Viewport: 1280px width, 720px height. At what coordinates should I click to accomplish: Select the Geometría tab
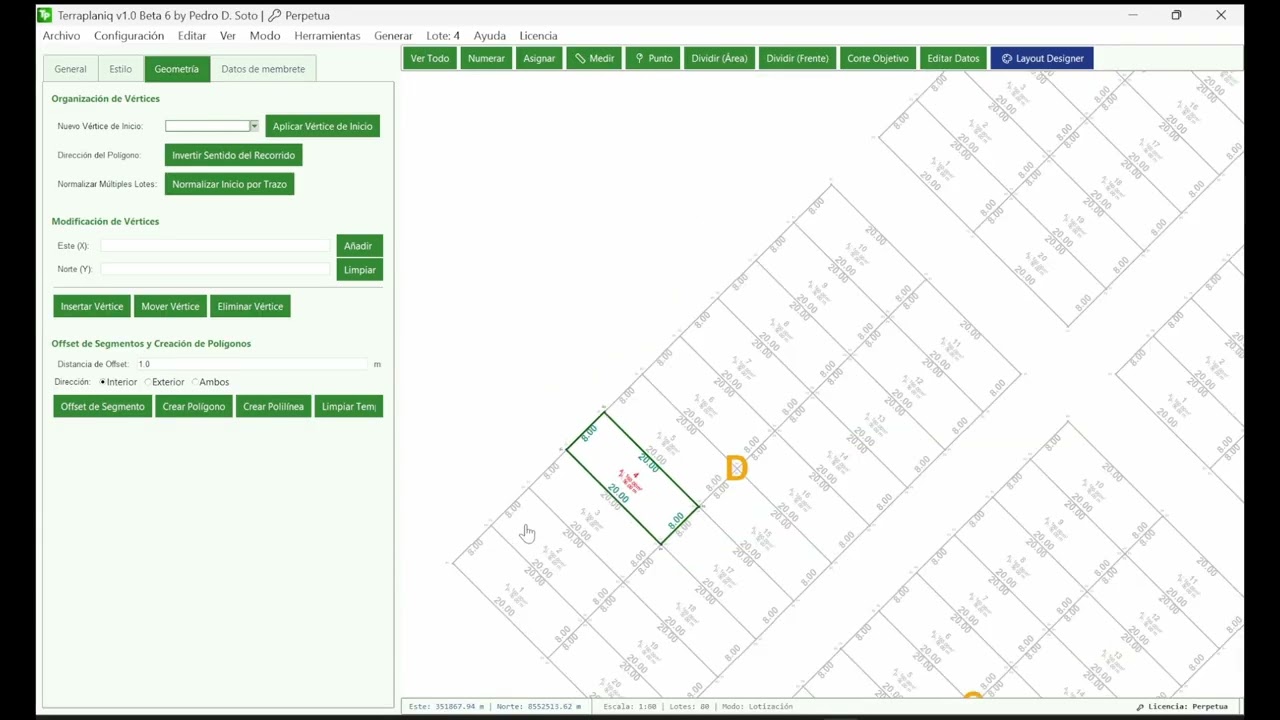coord(176,69)
